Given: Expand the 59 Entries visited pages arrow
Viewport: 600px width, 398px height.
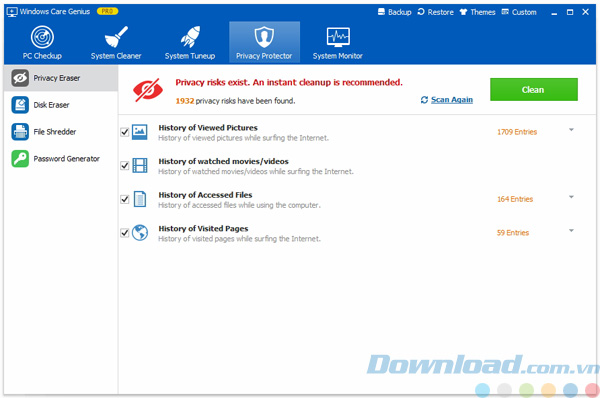Looking at the screenshot, I should coord(571,231).
